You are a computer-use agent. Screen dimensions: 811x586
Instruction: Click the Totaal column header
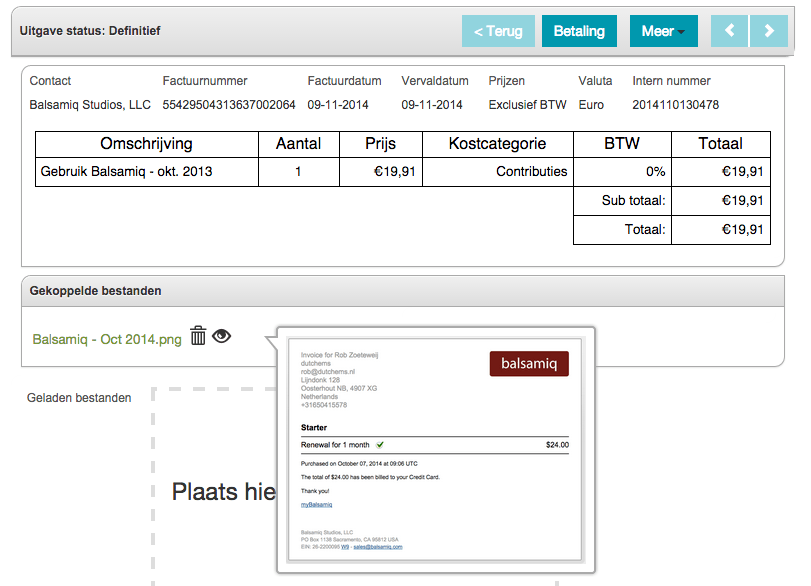tap(720, 144)
